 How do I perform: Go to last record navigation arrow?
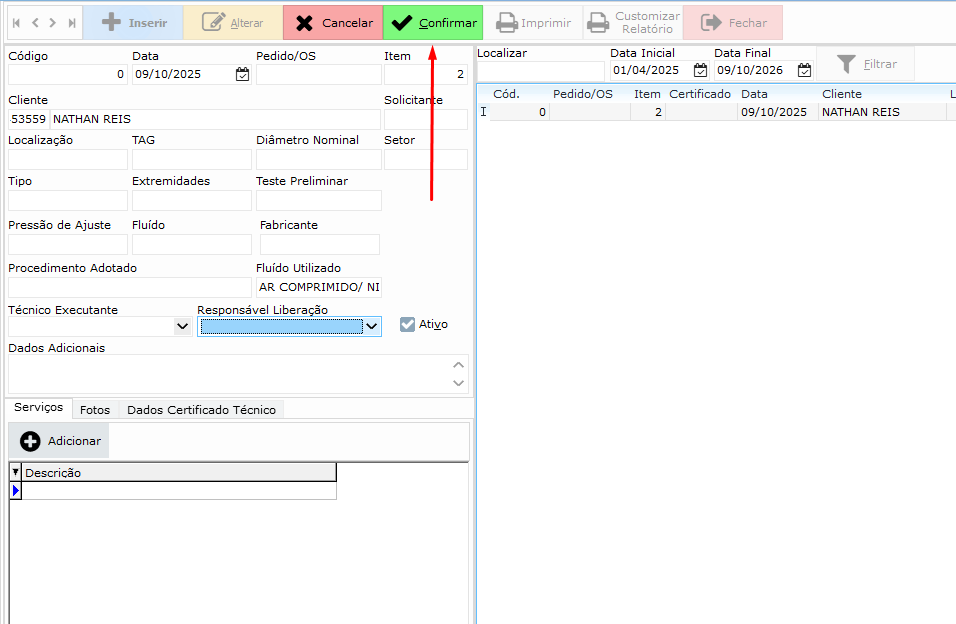[71, 22]
